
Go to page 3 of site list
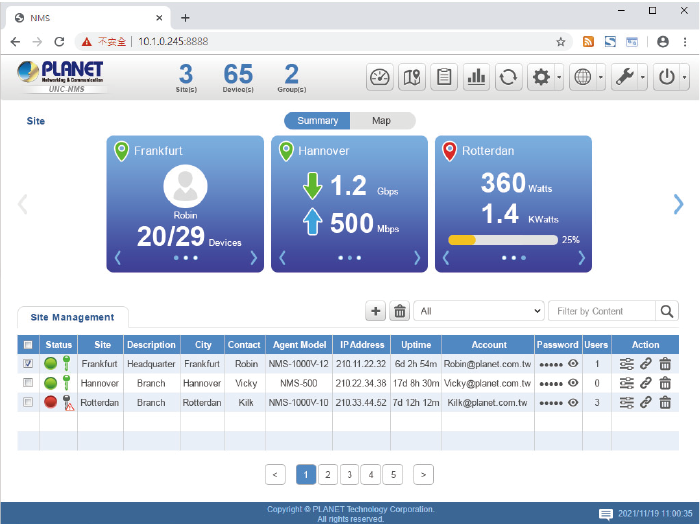[349, 474]
